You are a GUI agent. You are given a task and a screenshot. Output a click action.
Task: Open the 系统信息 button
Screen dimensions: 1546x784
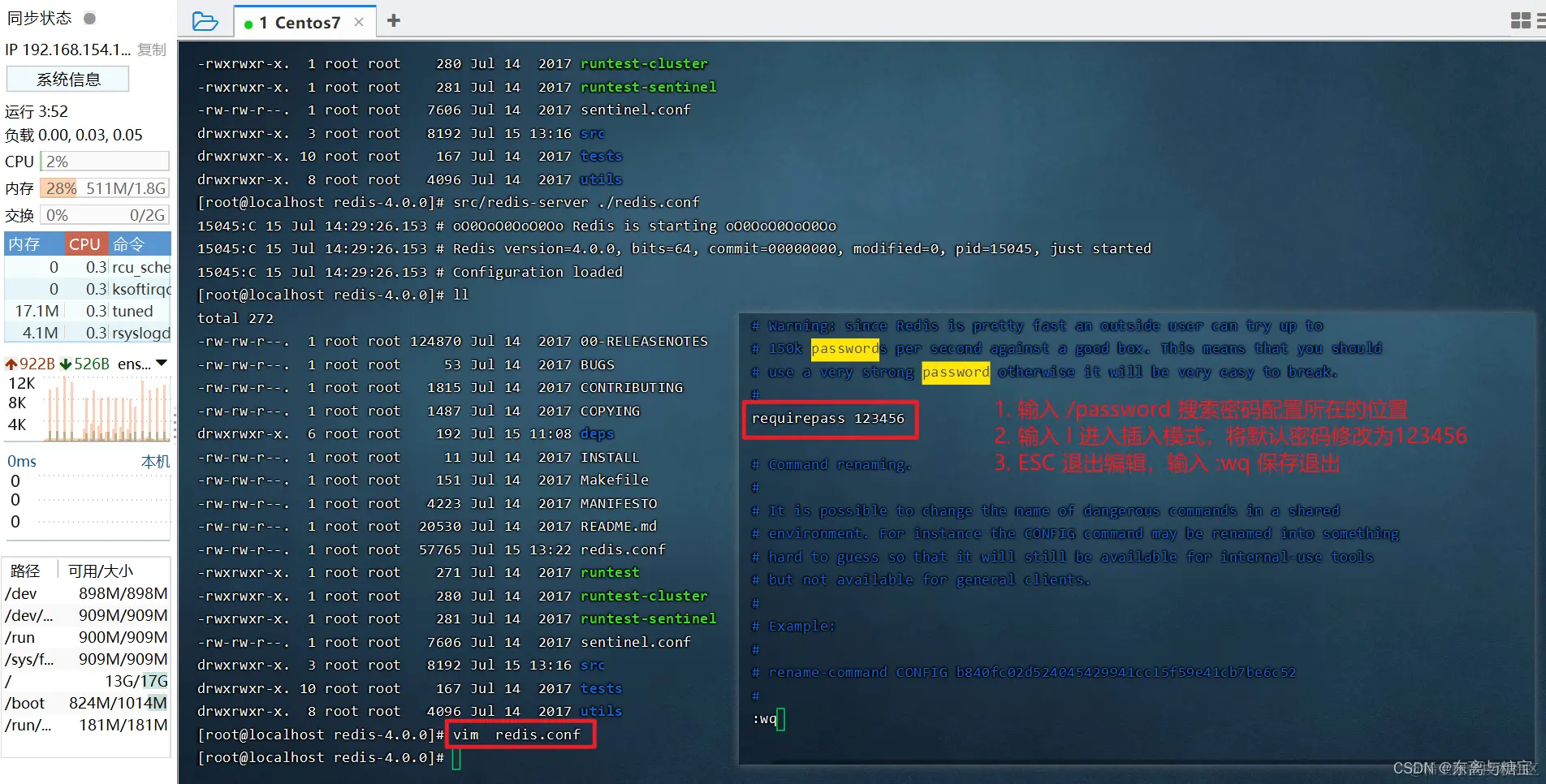click(x=68, y=79)
